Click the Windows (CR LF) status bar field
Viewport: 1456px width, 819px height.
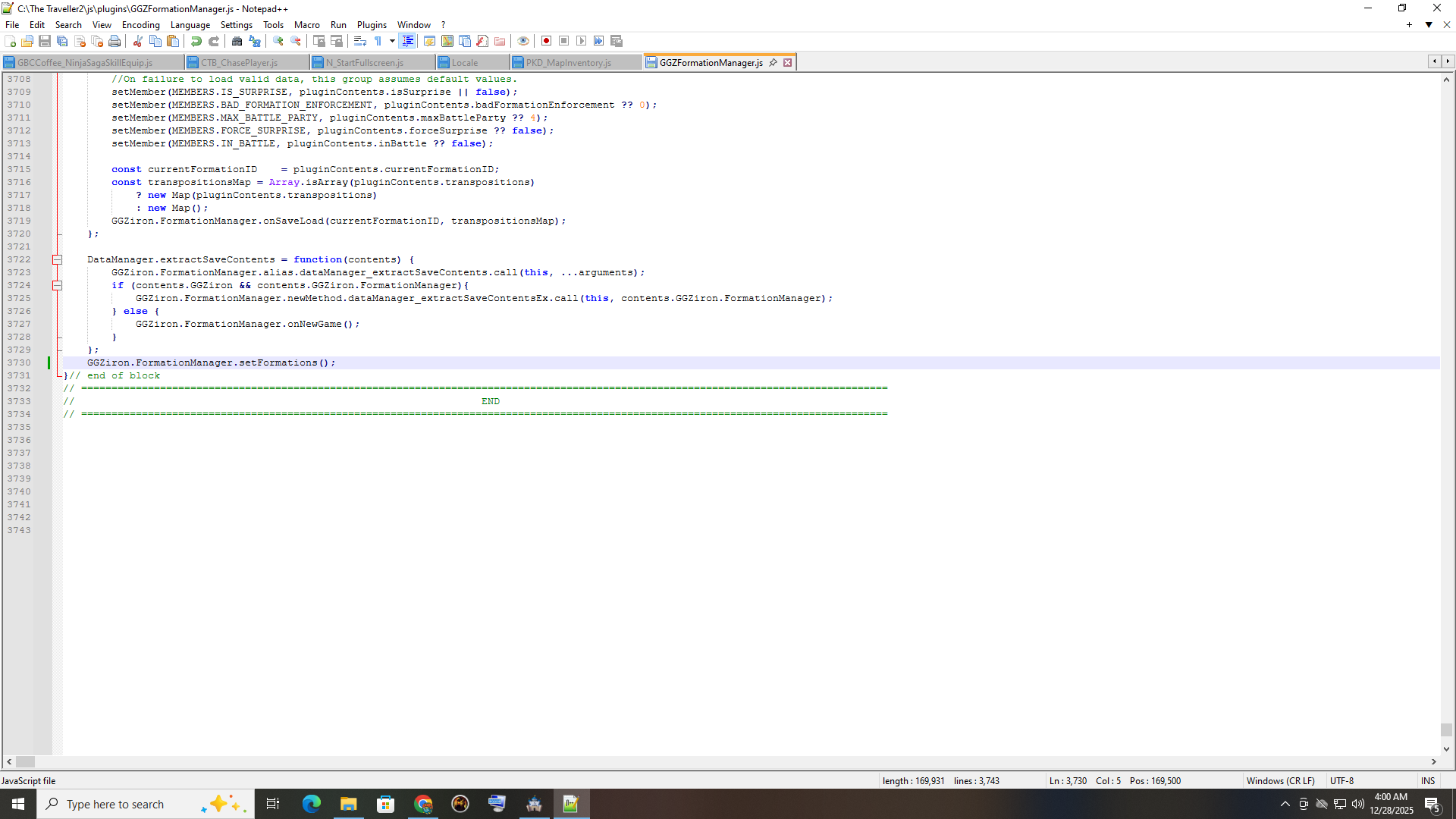point(1280,780)
